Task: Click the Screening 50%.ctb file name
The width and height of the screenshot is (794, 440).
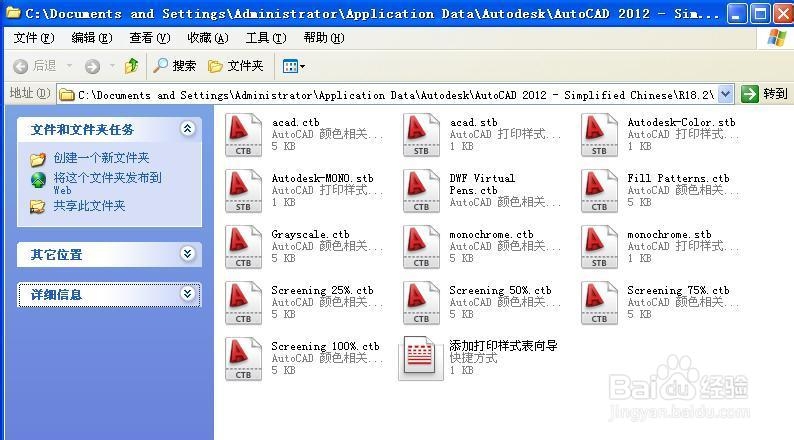Action: point(500,291)
